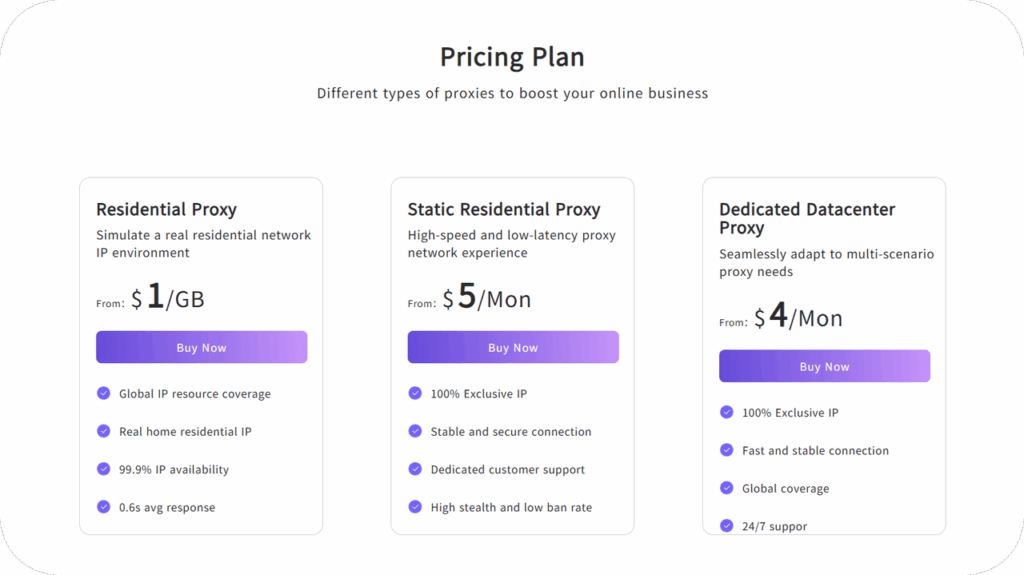Select the Static Residential Proxy heading
The width and height of the screenshot is (1024, 575).
[x=504, y=209]
